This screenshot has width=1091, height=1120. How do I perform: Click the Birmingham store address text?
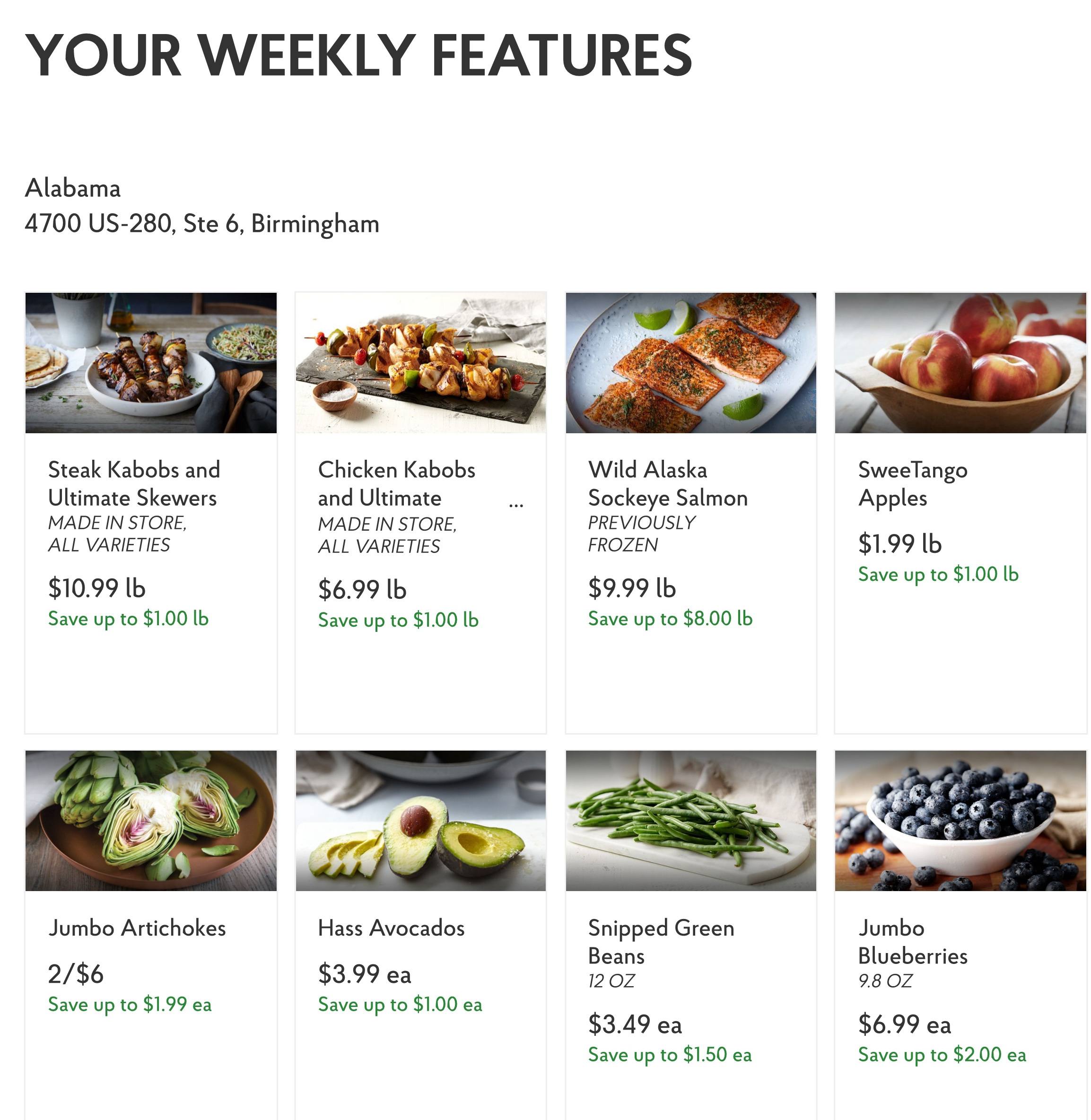202,224
